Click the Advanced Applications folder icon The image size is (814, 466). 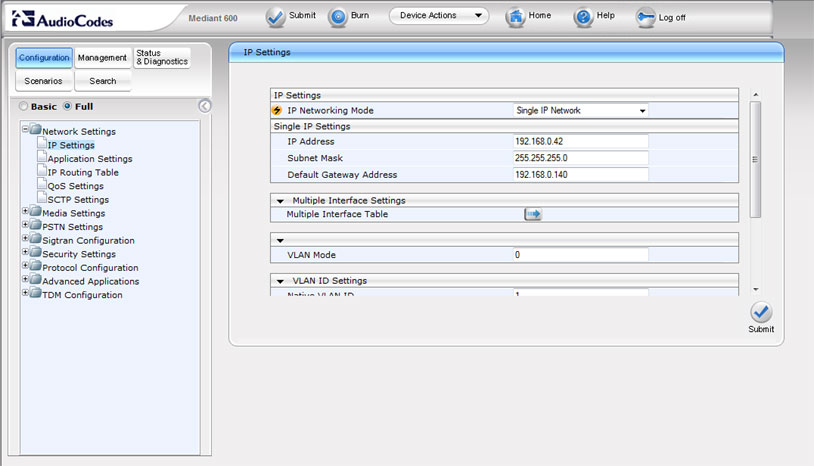pyautogui.click(x=35, y=279)
